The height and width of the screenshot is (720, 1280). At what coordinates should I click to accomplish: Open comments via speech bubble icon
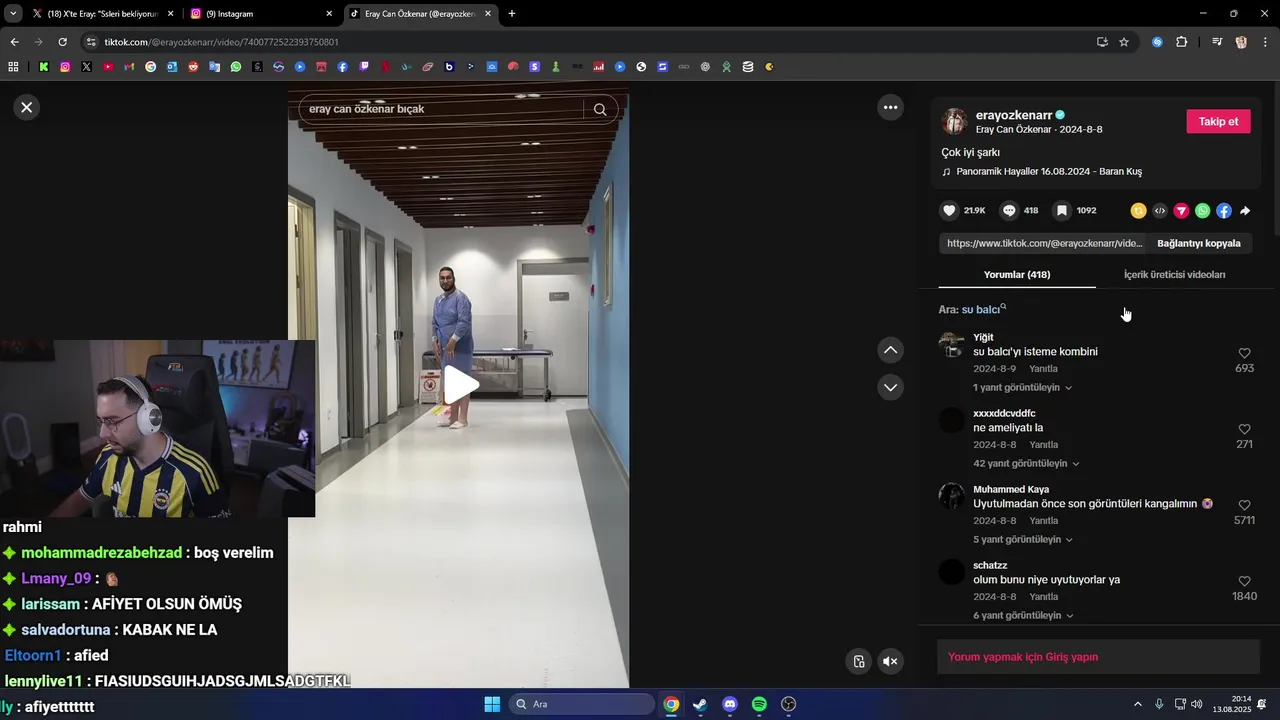point(1009,211)
